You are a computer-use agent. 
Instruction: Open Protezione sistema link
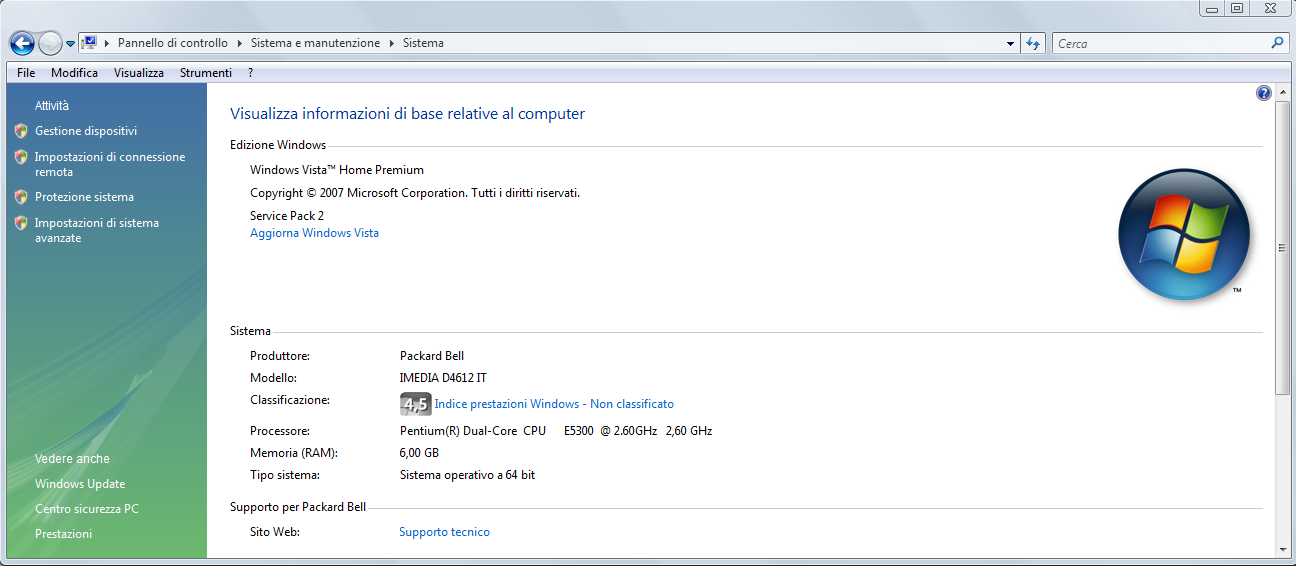tap(84, 197)
